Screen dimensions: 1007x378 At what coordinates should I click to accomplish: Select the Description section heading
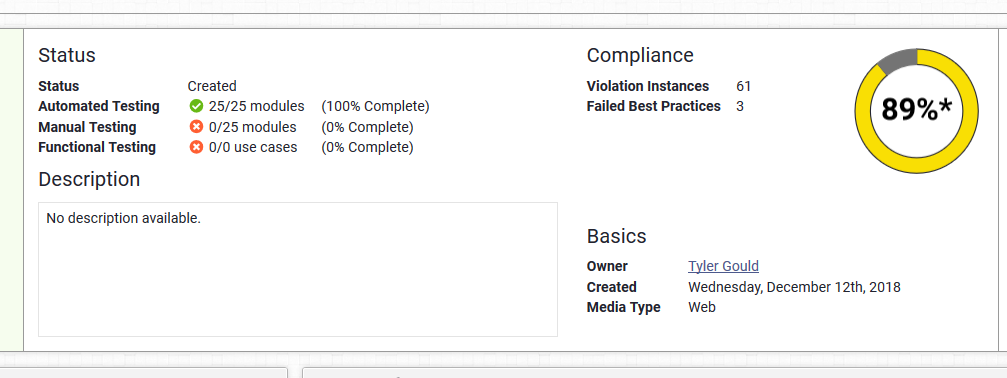(89, 179)
